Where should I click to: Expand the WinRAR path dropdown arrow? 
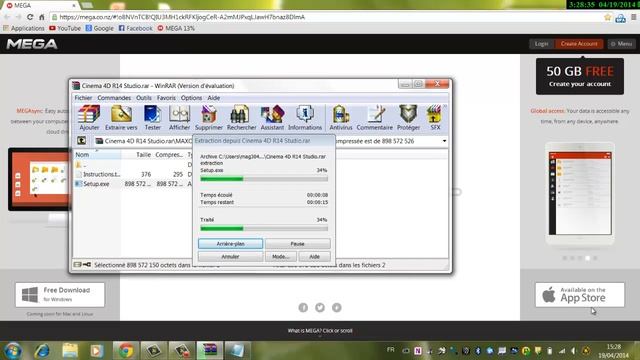pos(444,141)
